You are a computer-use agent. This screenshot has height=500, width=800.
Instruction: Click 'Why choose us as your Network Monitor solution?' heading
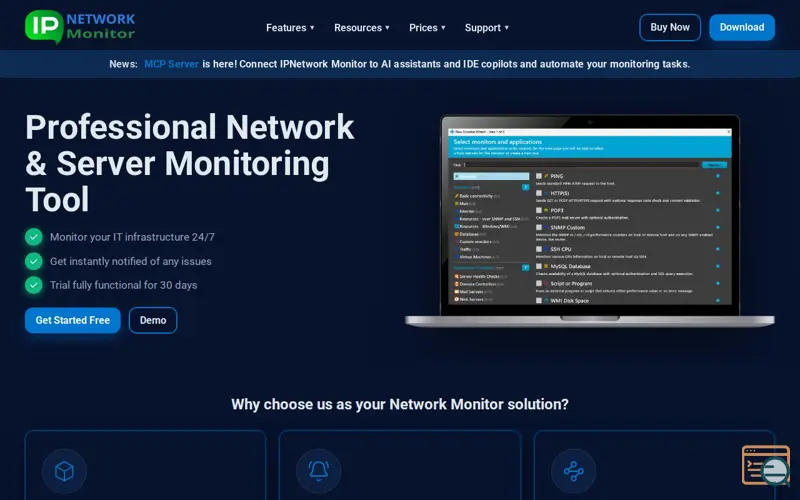(400, 404)
